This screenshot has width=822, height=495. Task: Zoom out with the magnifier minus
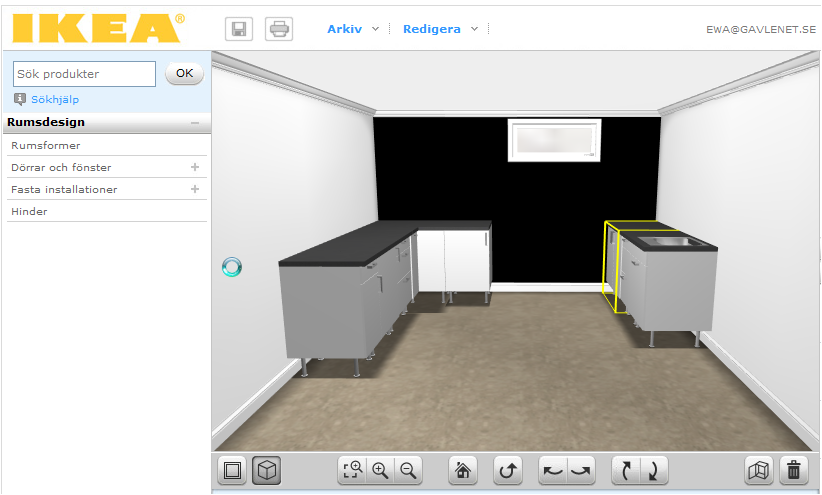click(407, 470)
